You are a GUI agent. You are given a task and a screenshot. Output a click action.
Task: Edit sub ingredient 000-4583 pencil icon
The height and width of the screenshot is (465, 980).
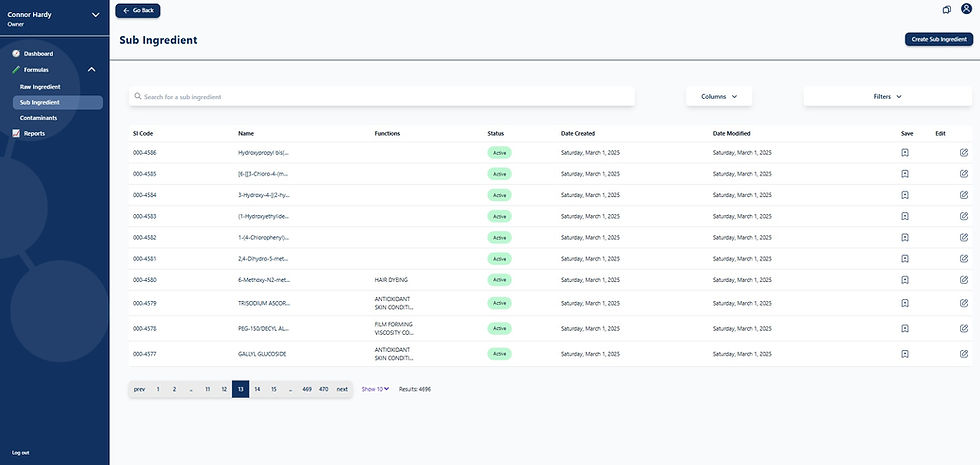[x=964, y=216]
